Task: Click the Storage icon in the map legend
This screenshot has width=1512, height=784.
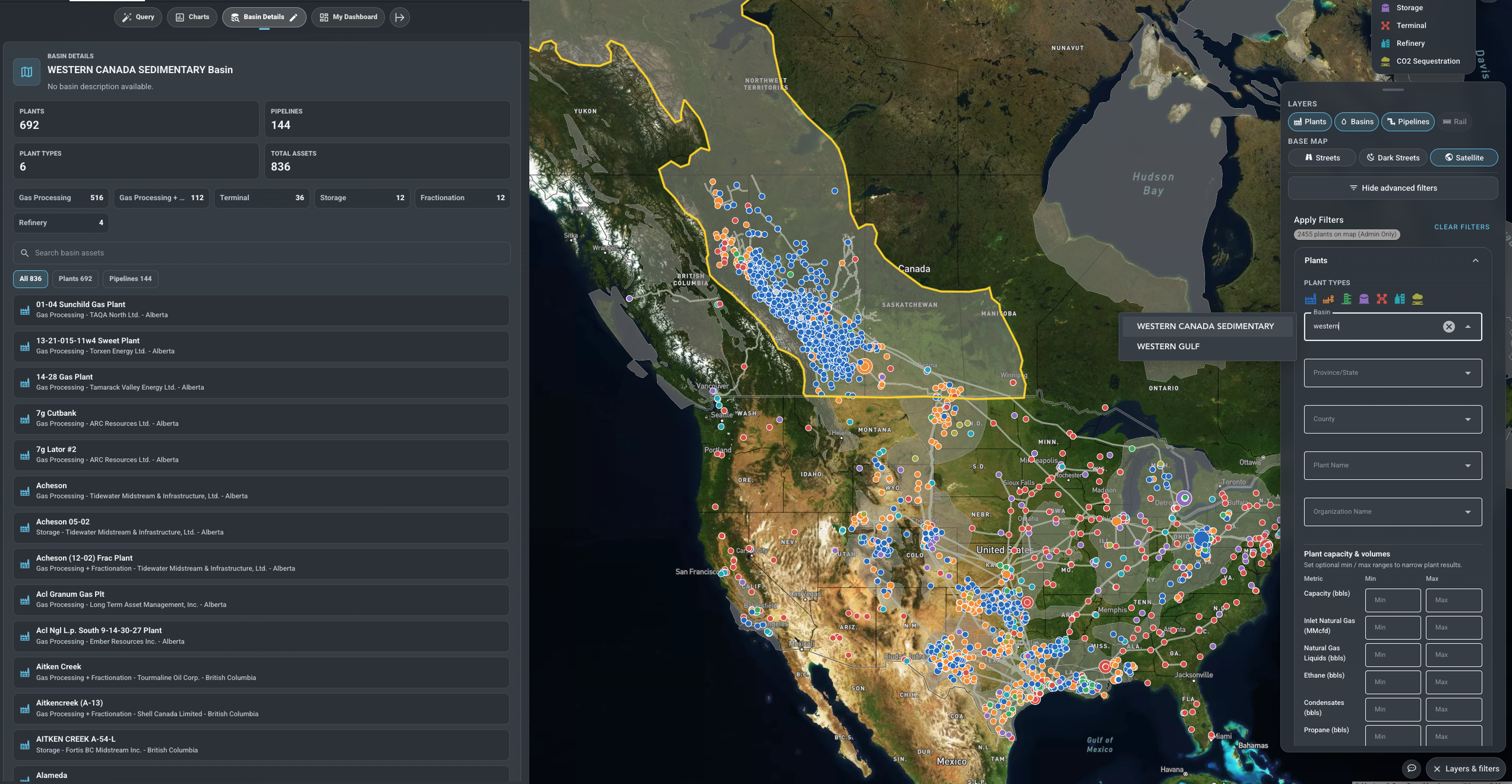Action: (x=1386, y=8)
